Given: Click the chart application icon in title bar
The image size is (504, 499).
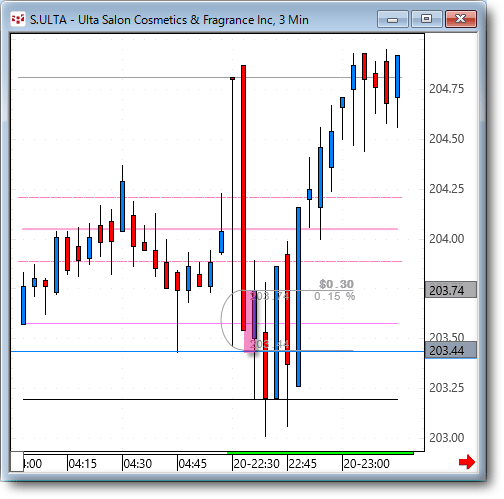Looking at the screenshot, I should tap(18, 19).
